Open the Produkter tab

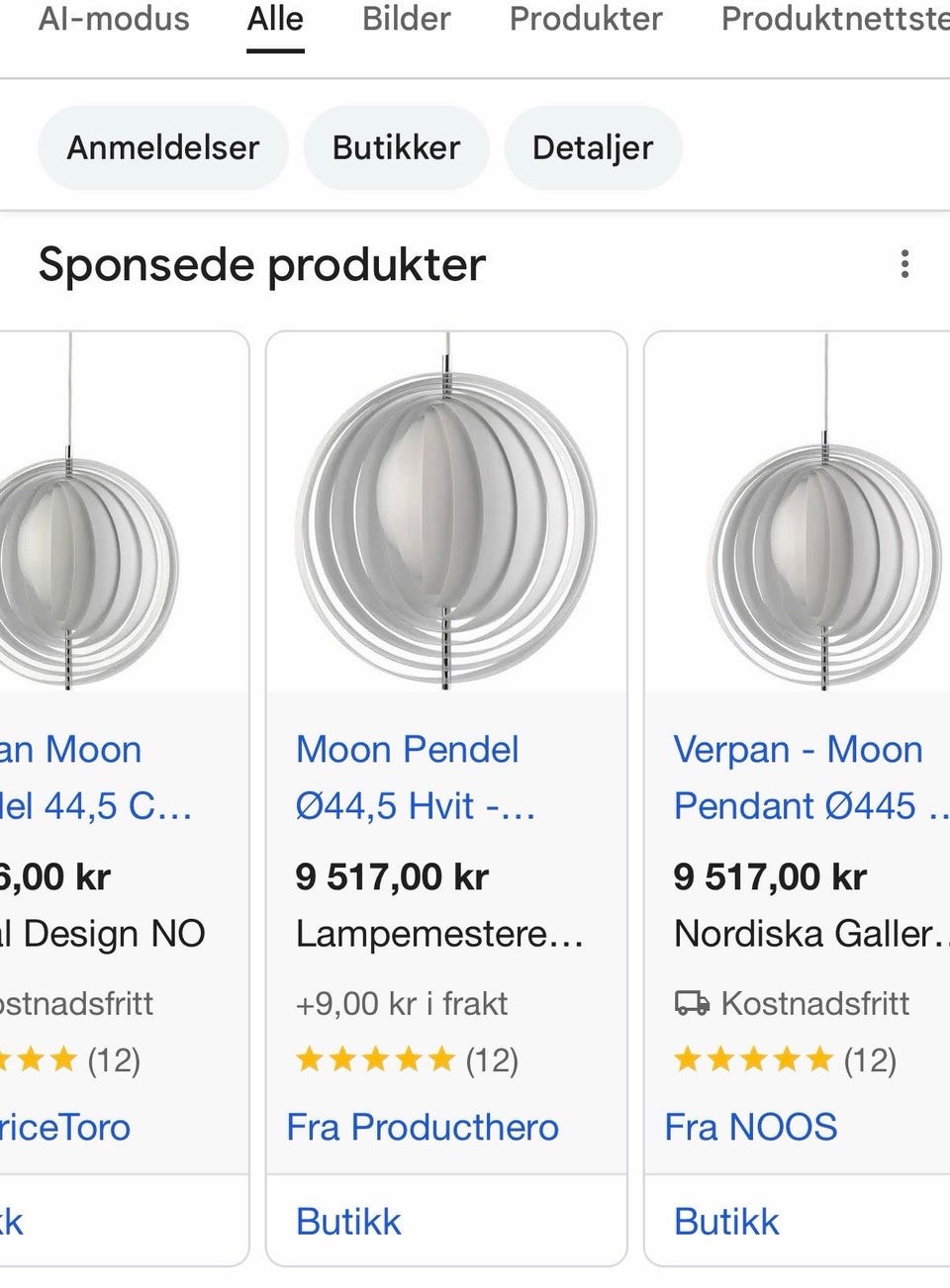pyautogui.click(x=586, y=19)
